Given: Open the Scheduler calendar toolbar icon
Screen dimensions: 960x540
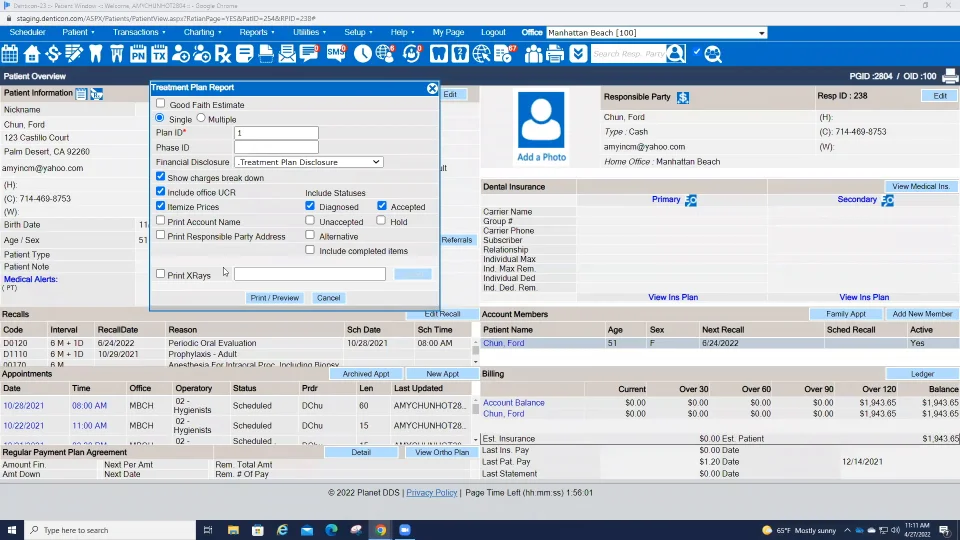Looking at the screenshot, I should [10, 54].
